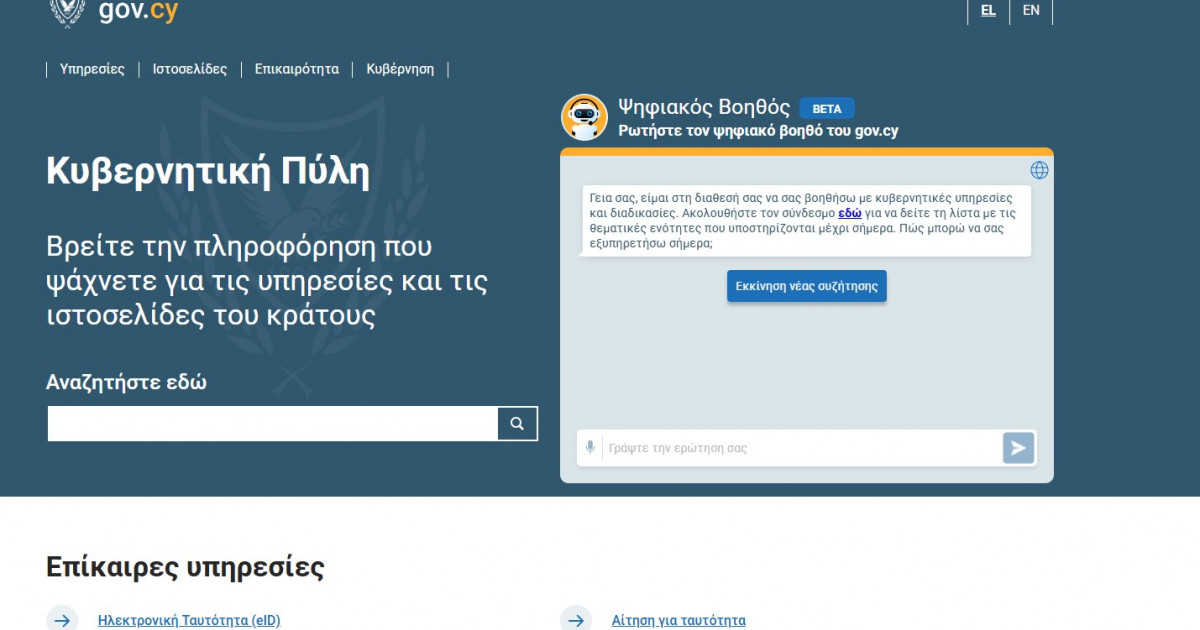The width and height of the screenshot is (1200, 630).
Task: Open the Ιστοσελίδες menu
Action: 189,69
